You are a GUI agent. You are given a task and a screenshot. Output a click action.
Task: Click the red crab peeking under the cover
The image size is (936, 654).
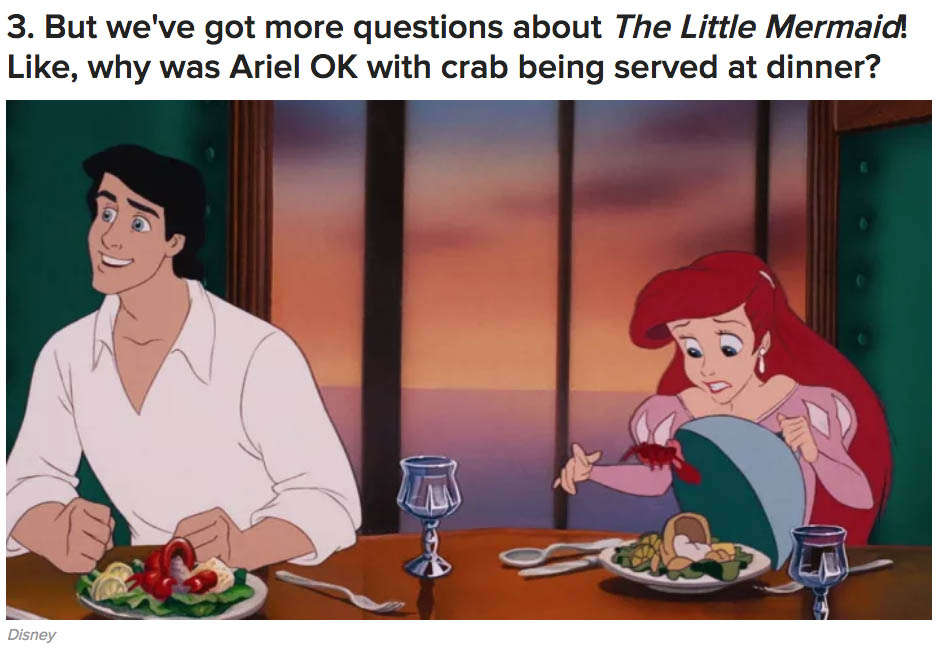point(663,458)
